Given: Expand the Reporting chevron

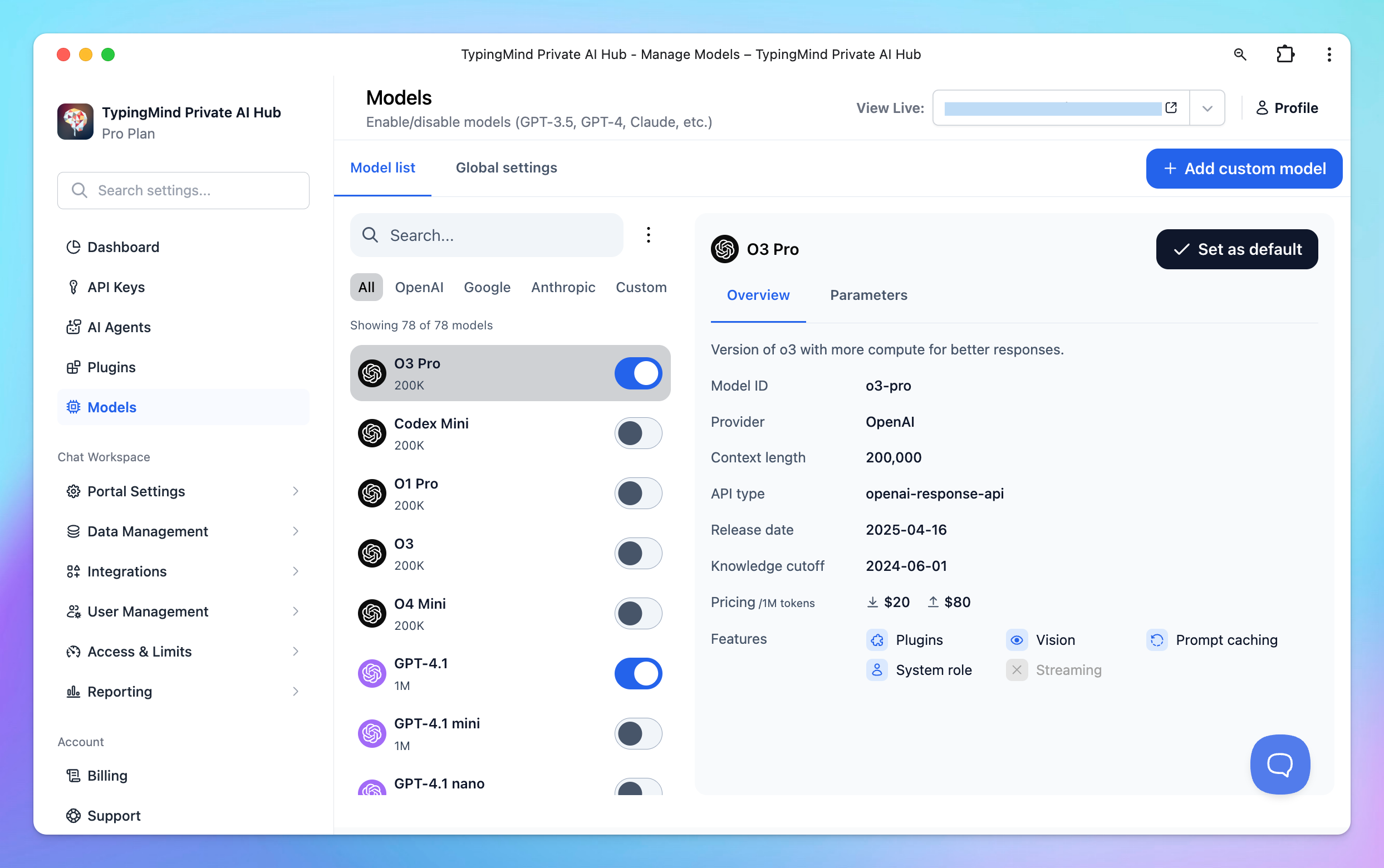Looking at the screenshot, I should [295, 692].
